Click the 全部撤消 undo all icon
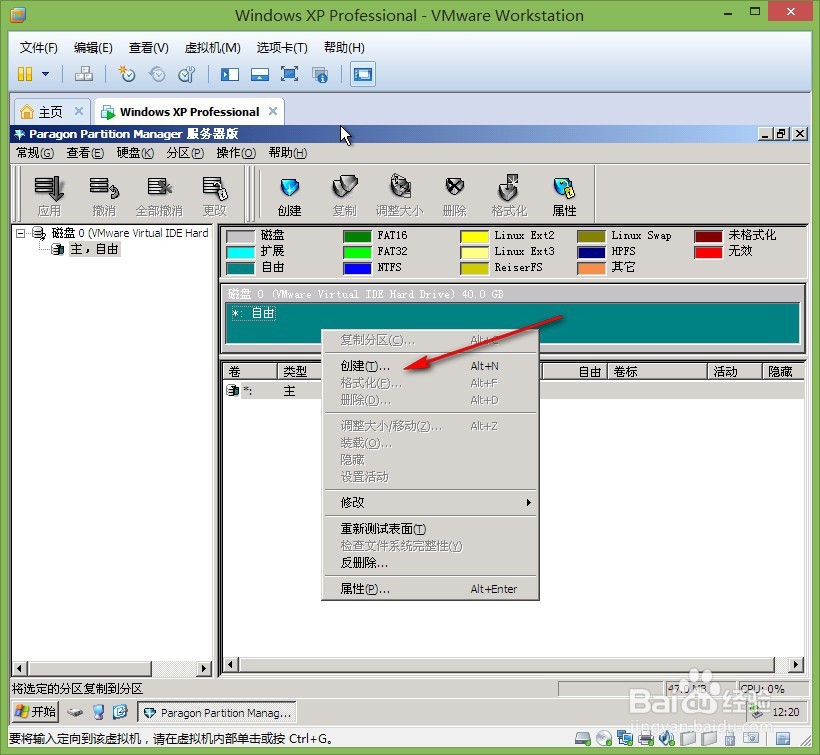 (x=159, y=196)
